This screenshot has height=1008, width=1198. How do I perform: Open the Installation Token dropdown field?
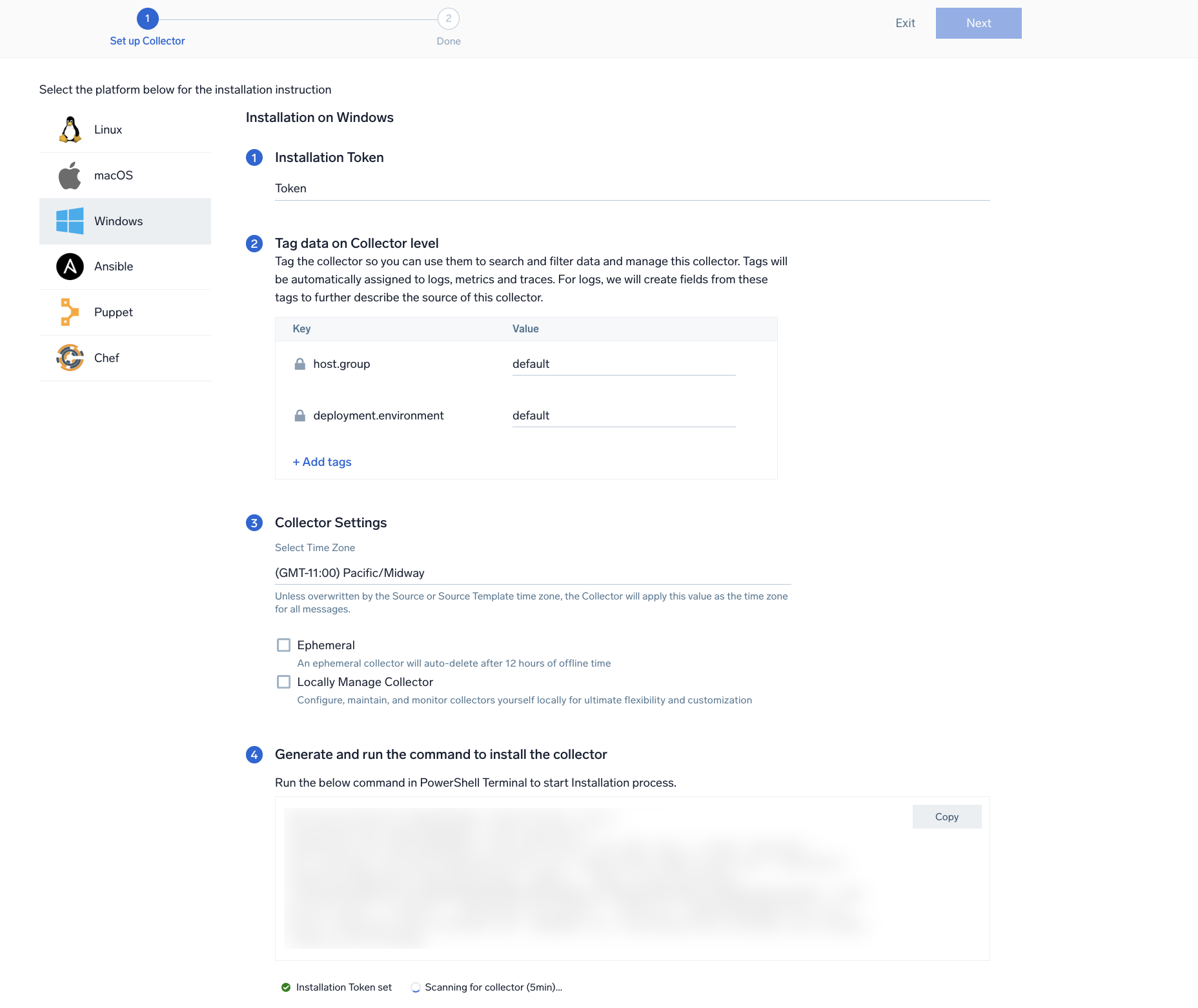(631, 188)
